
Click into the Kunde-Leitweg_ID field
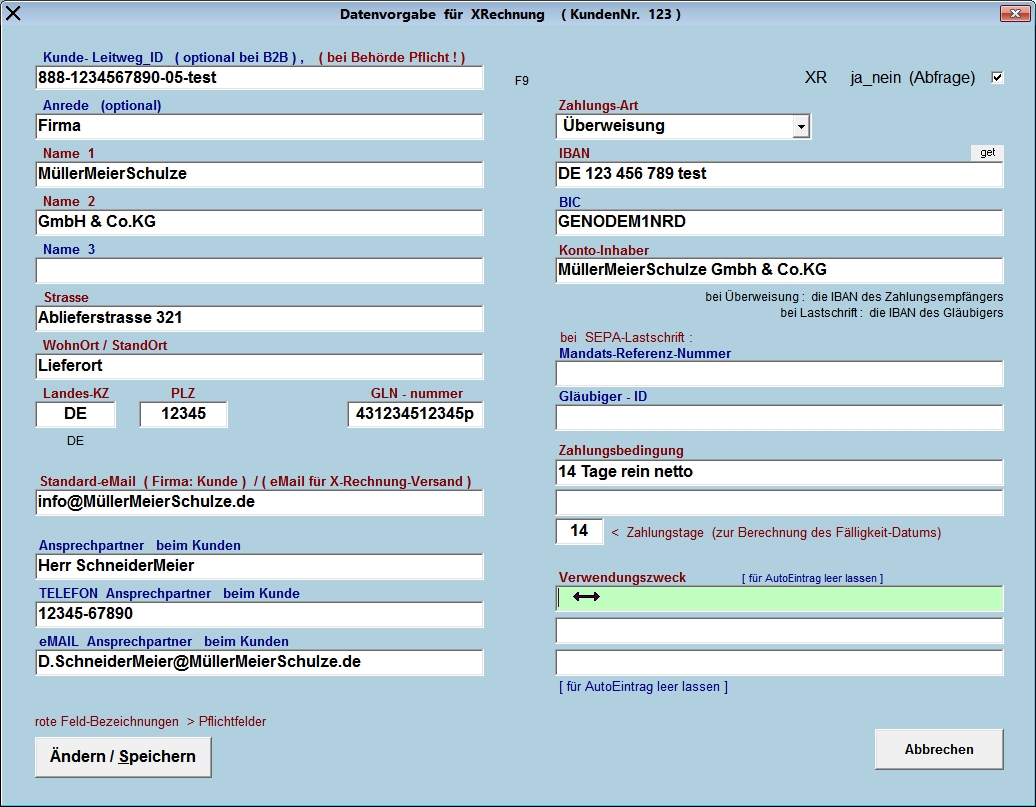pos(259,78)
